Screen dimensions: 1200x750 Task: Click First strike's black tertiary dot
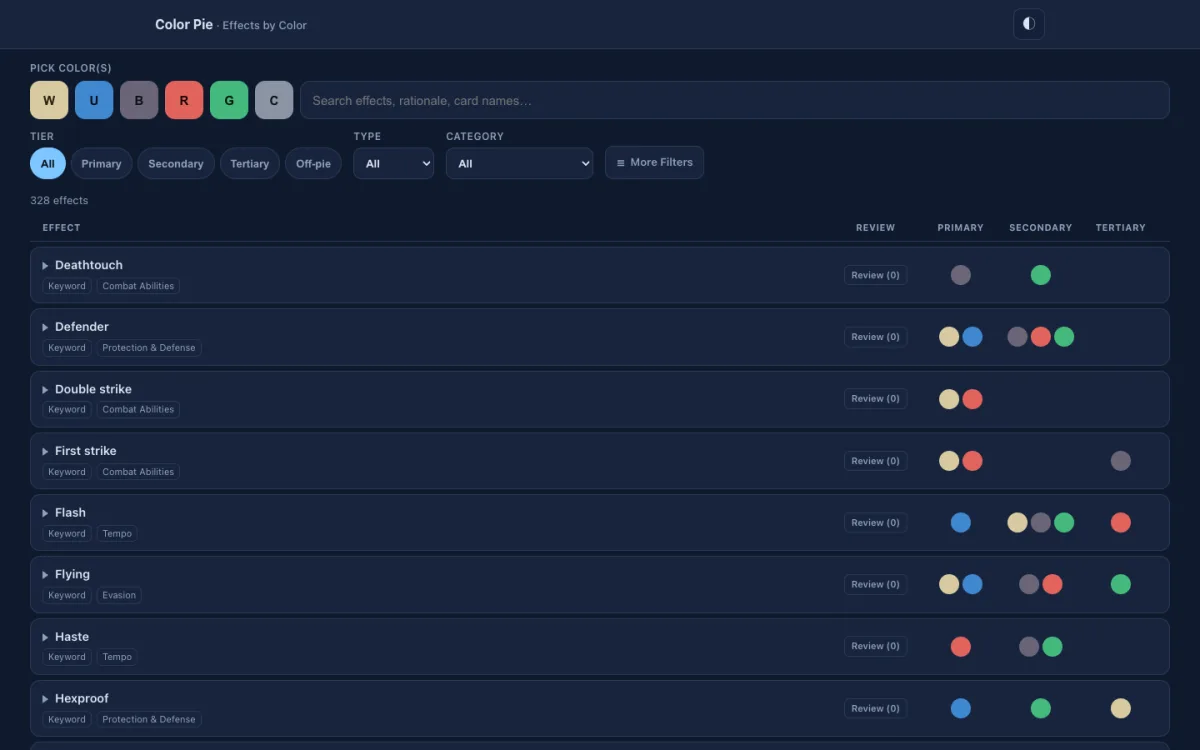pos(1121,461)
